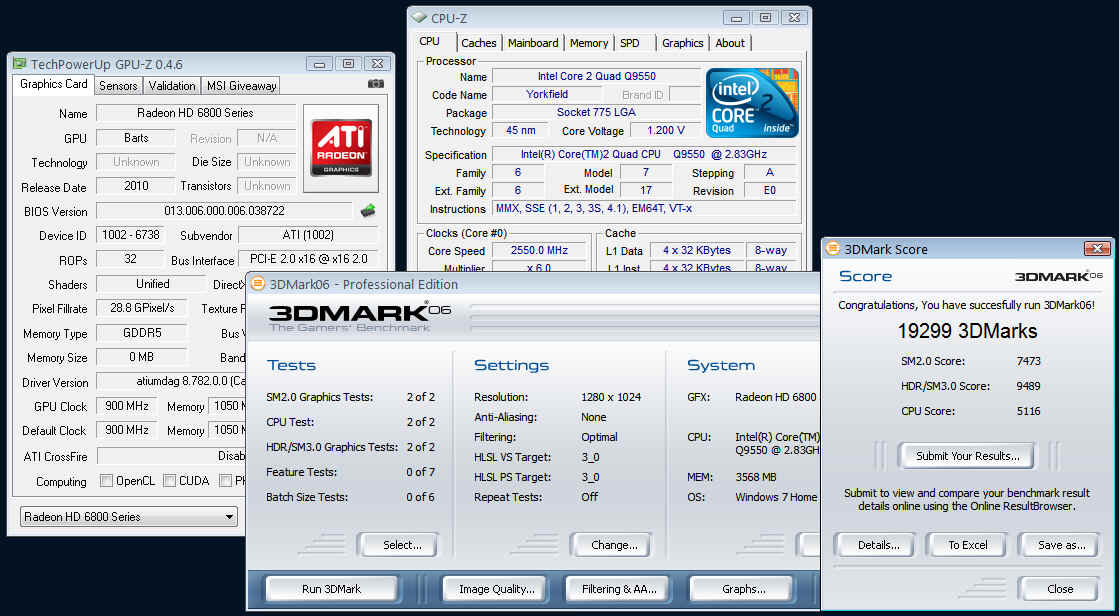Click the Close button in 3DMark Score
This screenshot has width=1119, height=616.
click(x=1060, y=589)
